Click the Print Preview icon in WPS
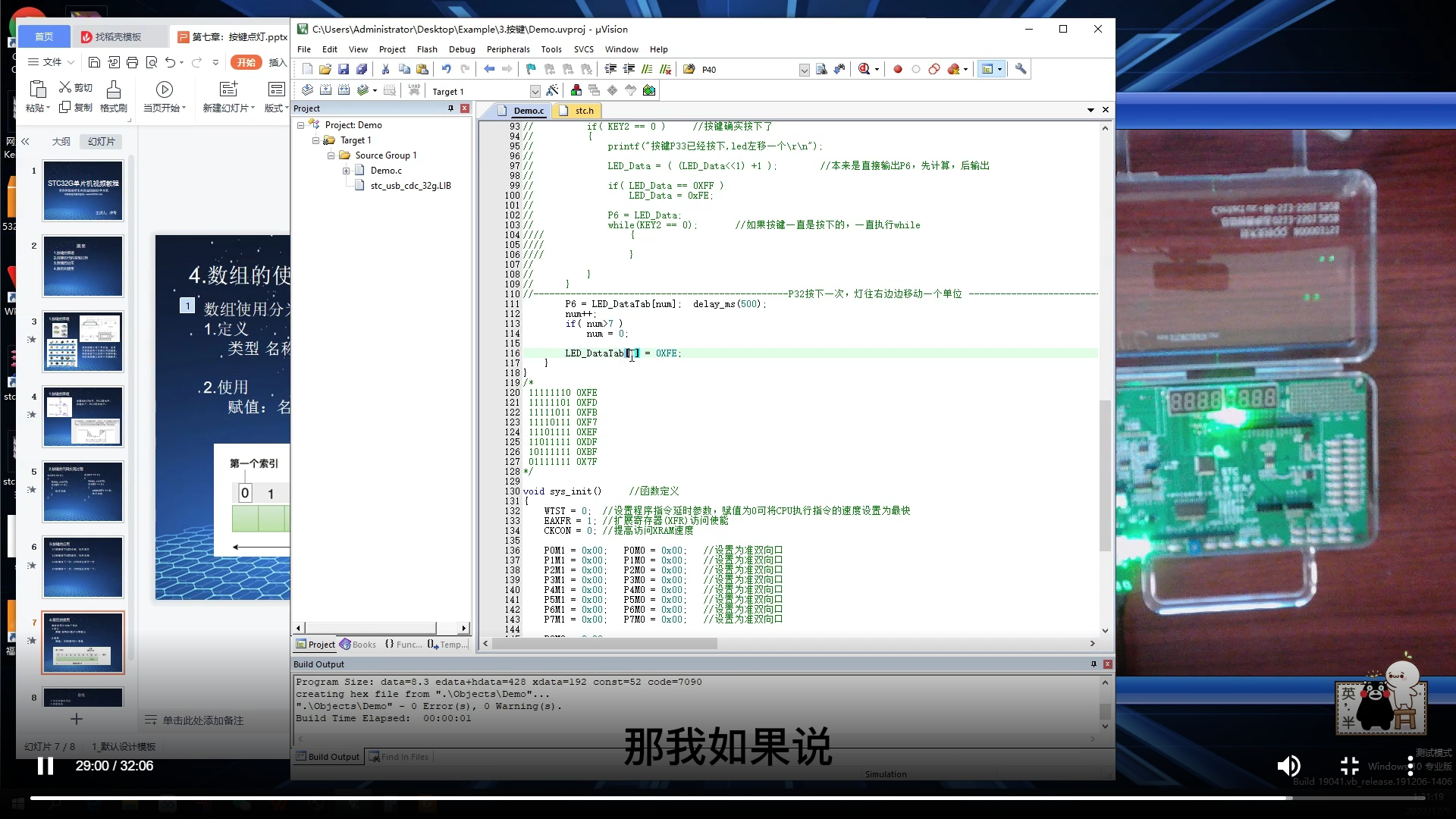Image resolution: width=1456 pixels, height=819 pixels. (x=152, y=62)
